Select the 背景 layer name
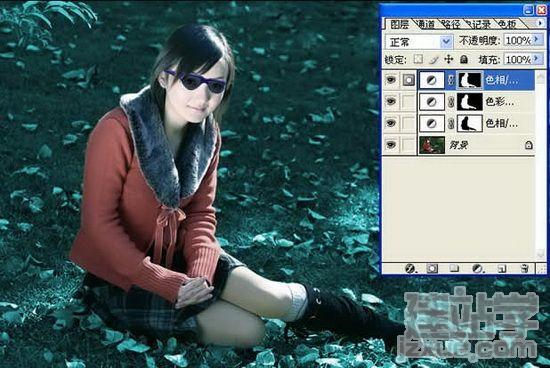 pyautogui.click(x=458, y=145)
